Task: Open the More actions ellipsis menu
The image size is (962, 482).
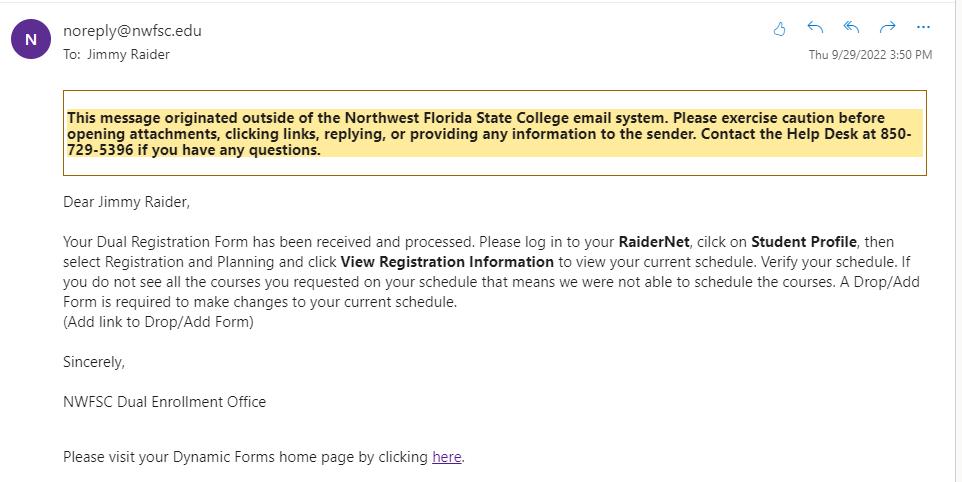Action: point(923,28)
